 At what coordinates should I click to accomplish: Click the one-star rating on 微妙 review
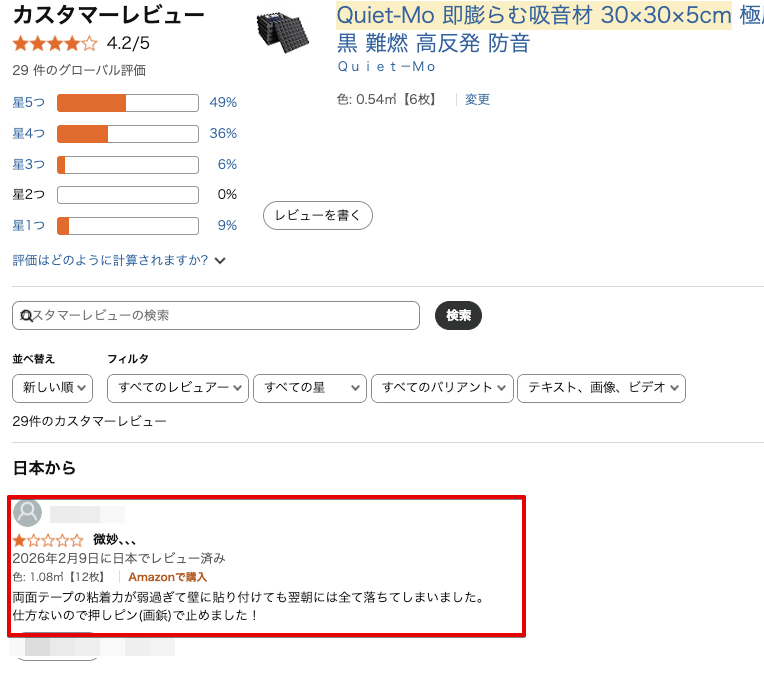point(48,540)
